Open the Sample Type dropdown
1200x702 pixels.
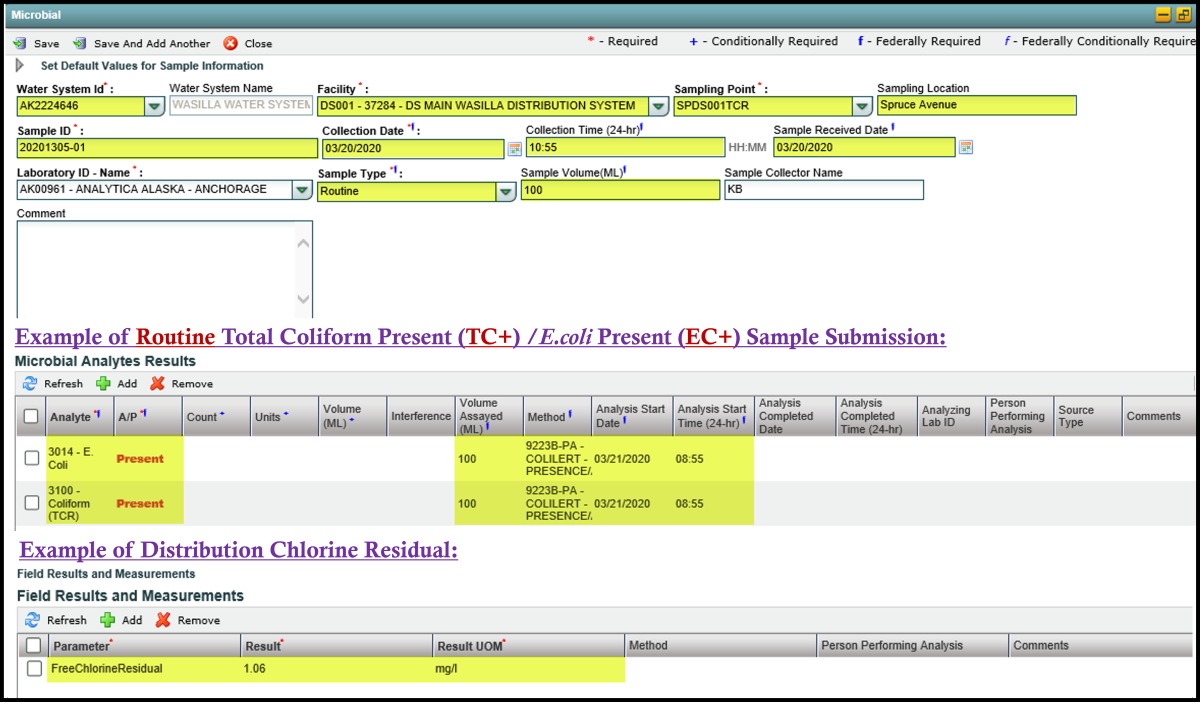point(506,191)
